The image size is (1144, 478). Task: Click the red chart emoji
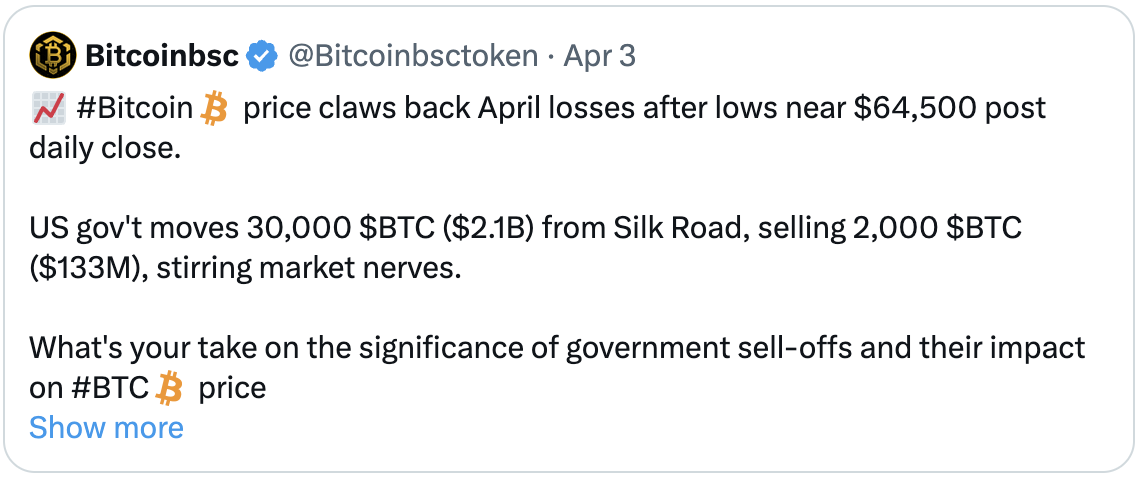click(49, 109)
